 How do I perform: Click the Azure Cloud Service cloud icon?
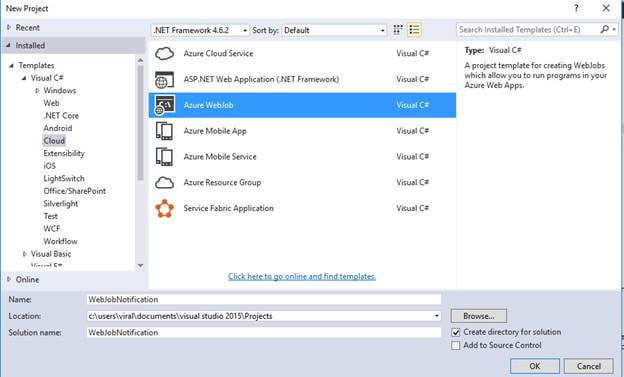(164, 53)
